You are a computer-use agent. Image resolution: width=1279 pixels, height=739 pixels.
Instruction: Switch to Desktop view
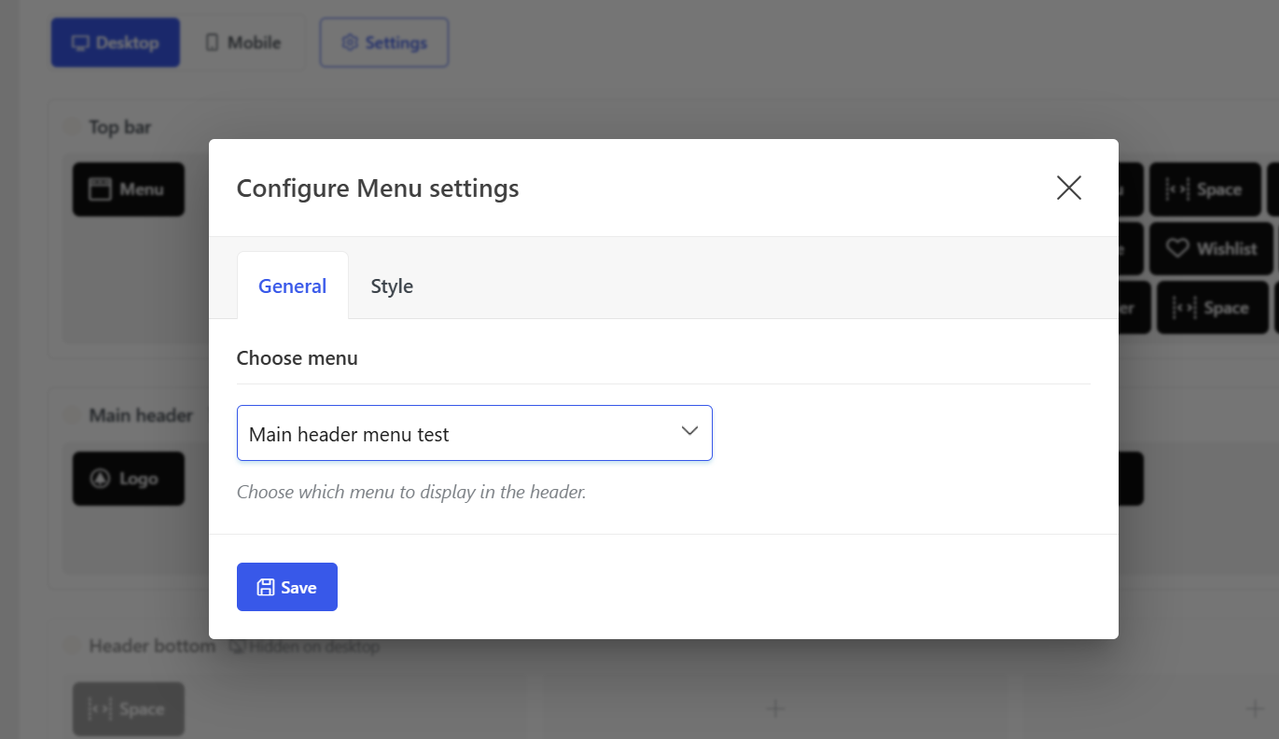[115, 43]
